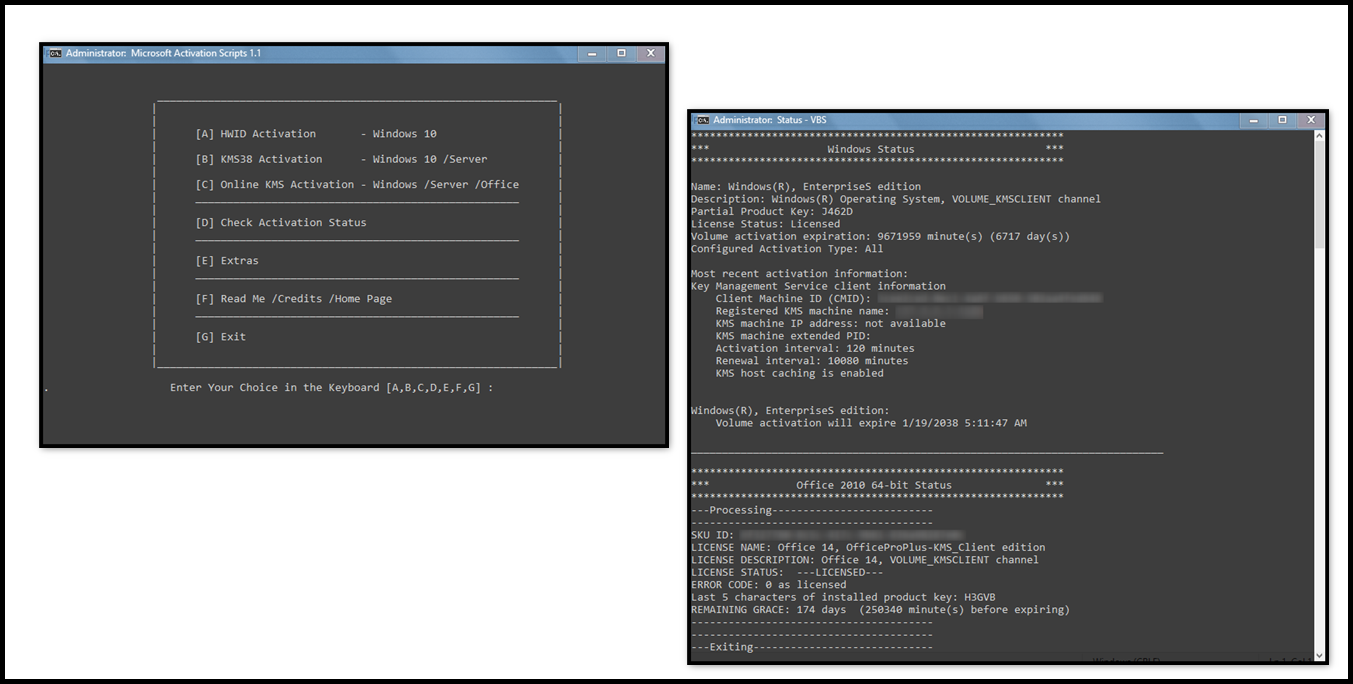This screenshot has width=1353, height=684.
Task: Select the "[B] KMS38 Activation" menu line
Action: point(341,159)
